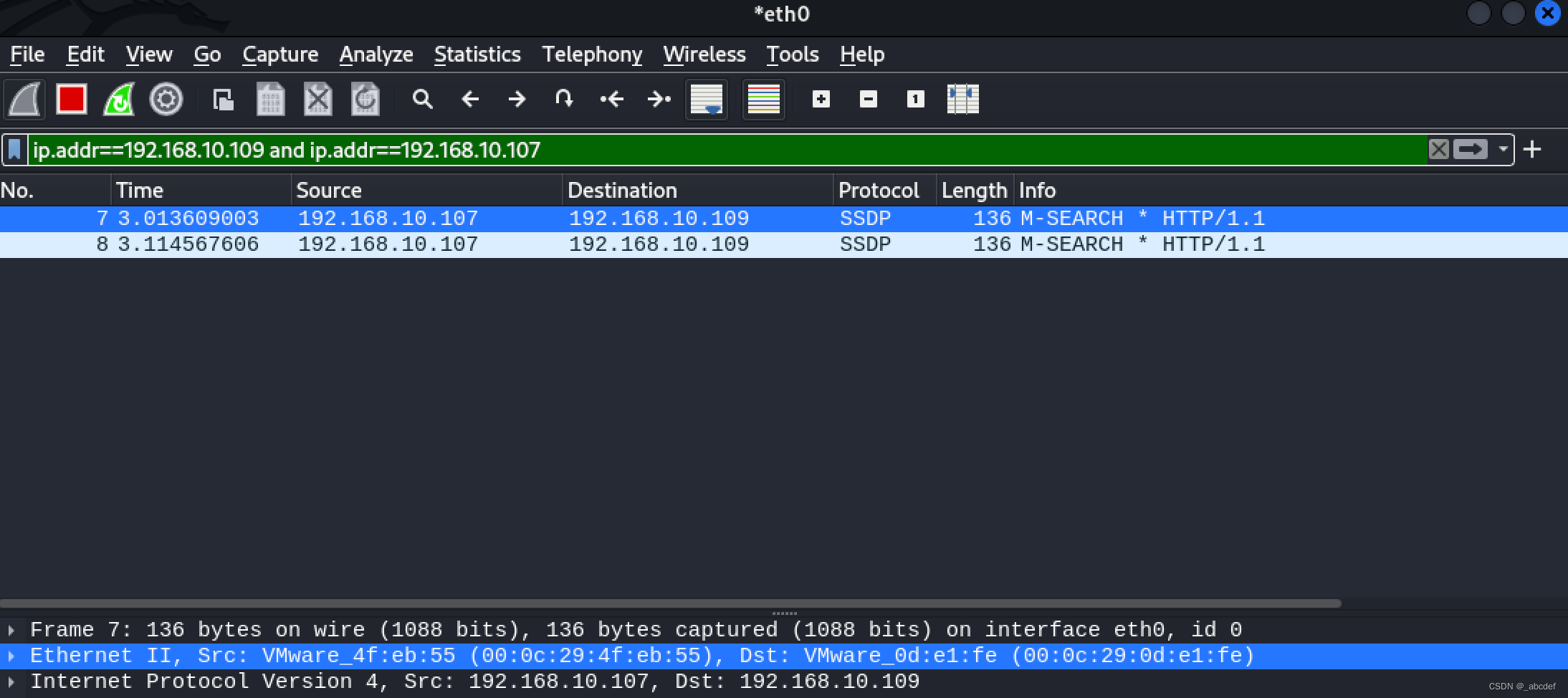Sort by the Protocol column header
This screenshot has height=698, width=1568.
click(885, 191)
